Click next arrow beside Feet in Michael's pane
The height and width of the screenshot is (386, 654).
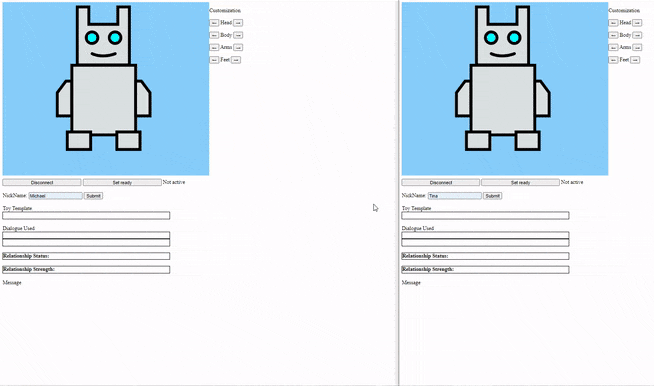(236, 60)
